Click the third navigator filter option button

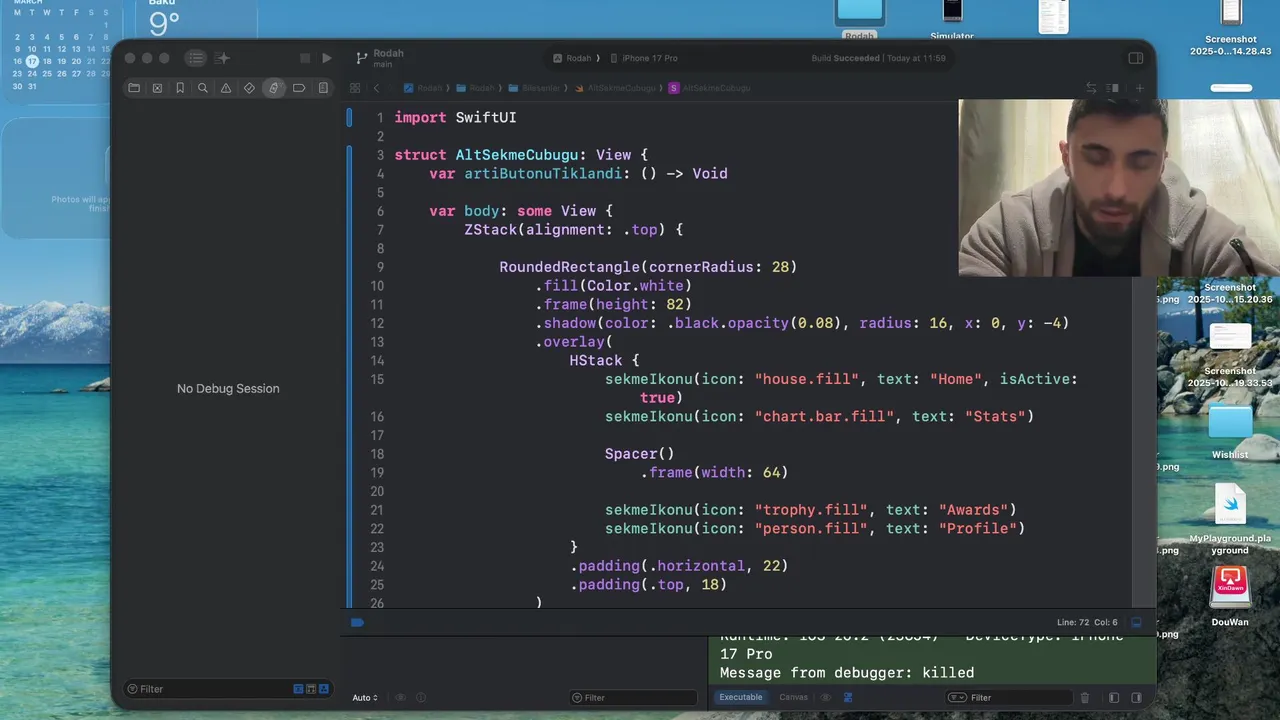click(324, 689)
